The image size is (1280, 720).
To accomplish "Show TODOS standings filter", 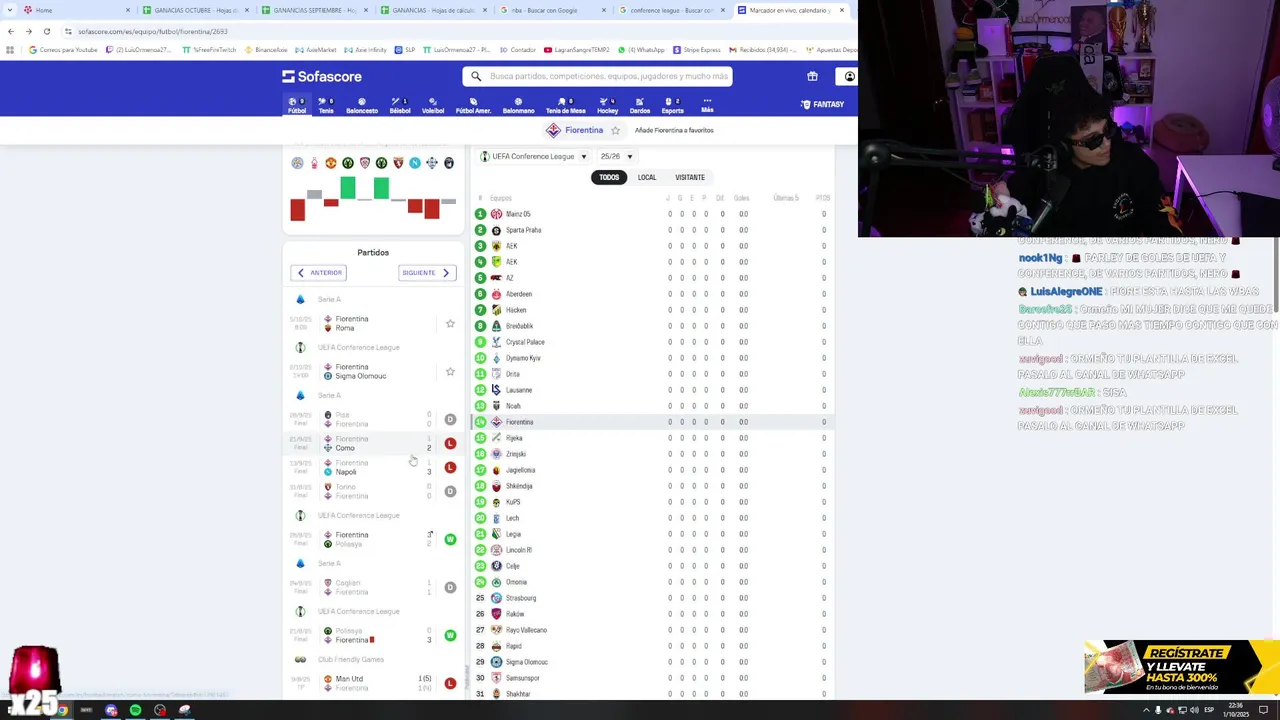I will pyautogui.click(x=609, y=177).
